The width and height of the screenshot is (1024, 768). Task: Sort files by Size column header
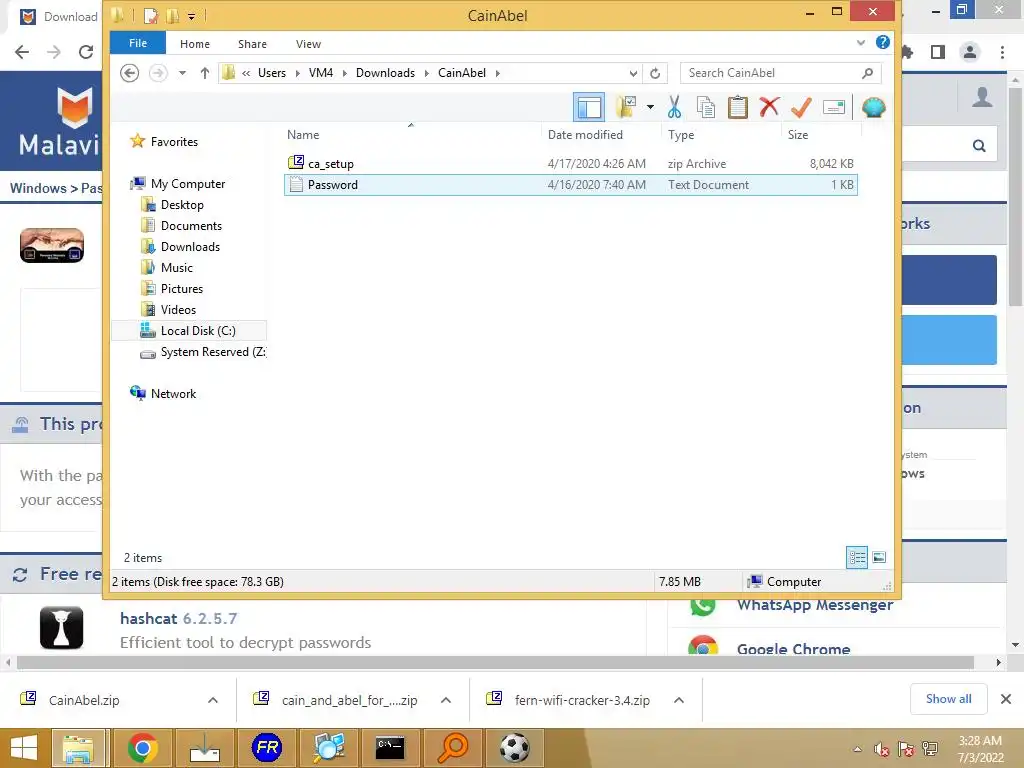[797, 135]
